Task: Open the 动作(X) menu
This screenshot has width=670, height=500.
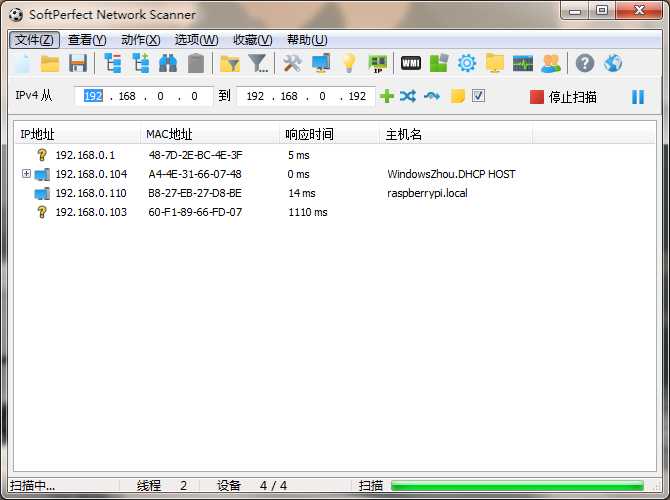Action: coord(141,40)
